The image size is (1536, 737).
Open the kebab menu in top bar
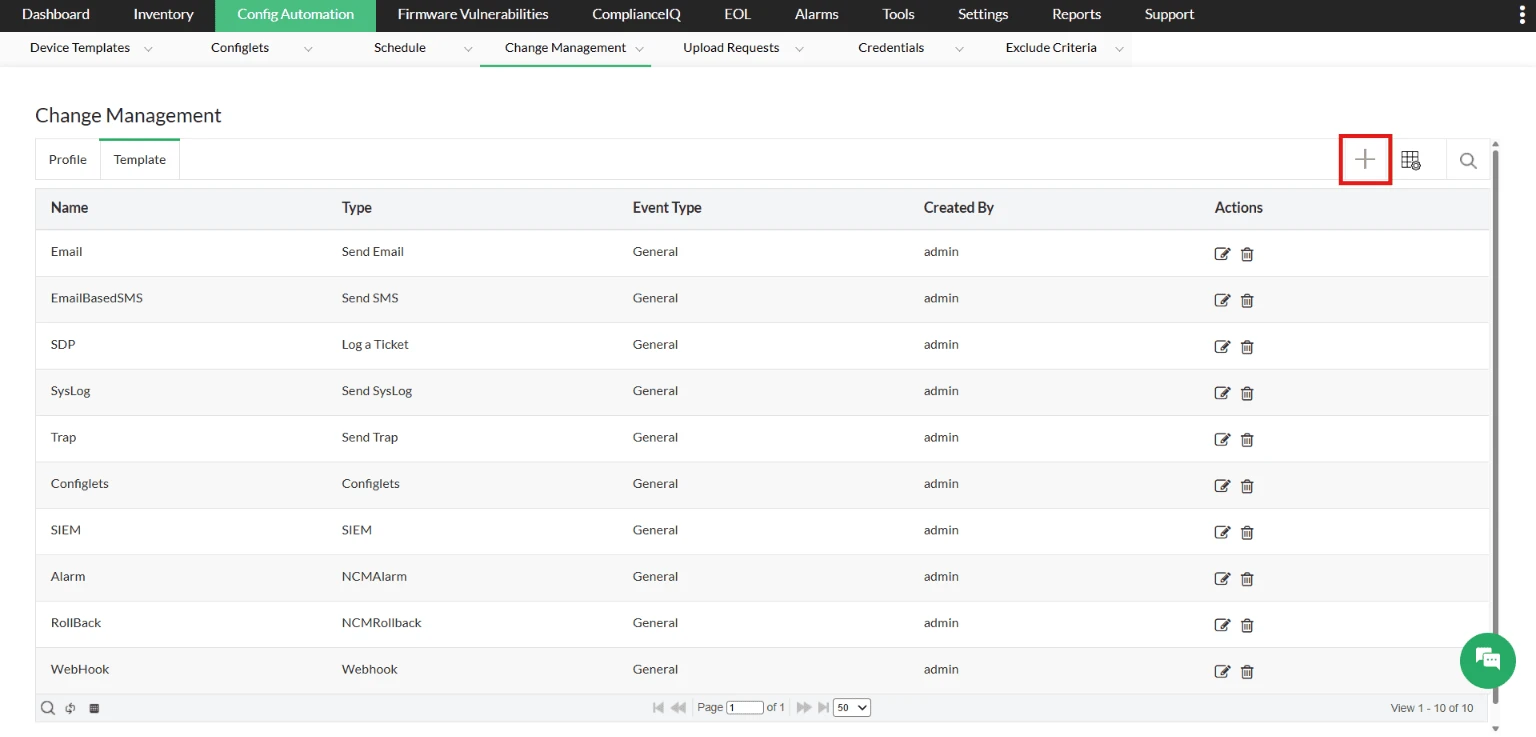pyautogui.click(x=1521, y=15)
